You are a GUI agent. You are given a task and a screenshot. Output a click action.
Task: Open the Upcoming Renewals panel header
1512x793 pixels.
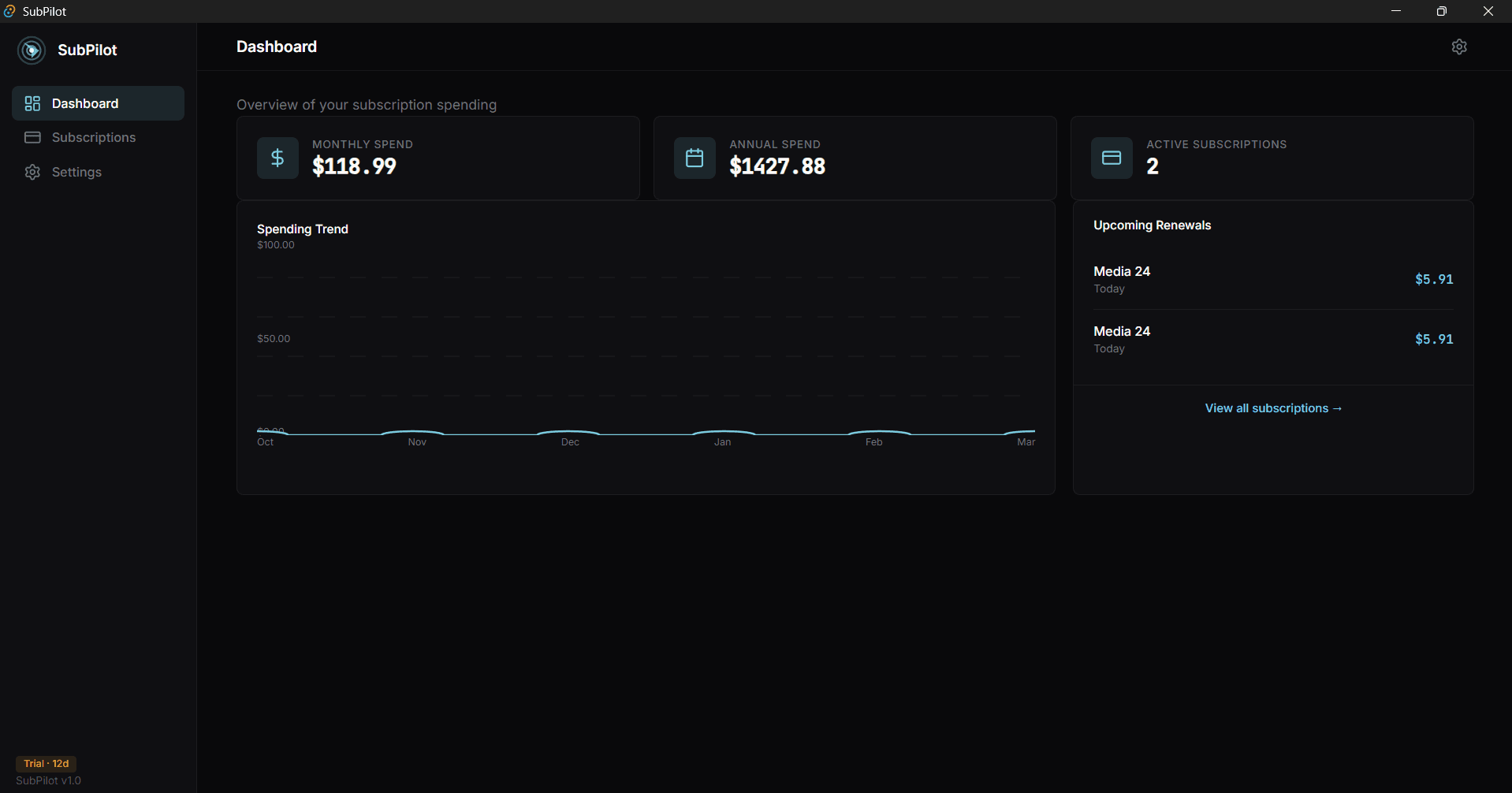(x=1153, y=225)
